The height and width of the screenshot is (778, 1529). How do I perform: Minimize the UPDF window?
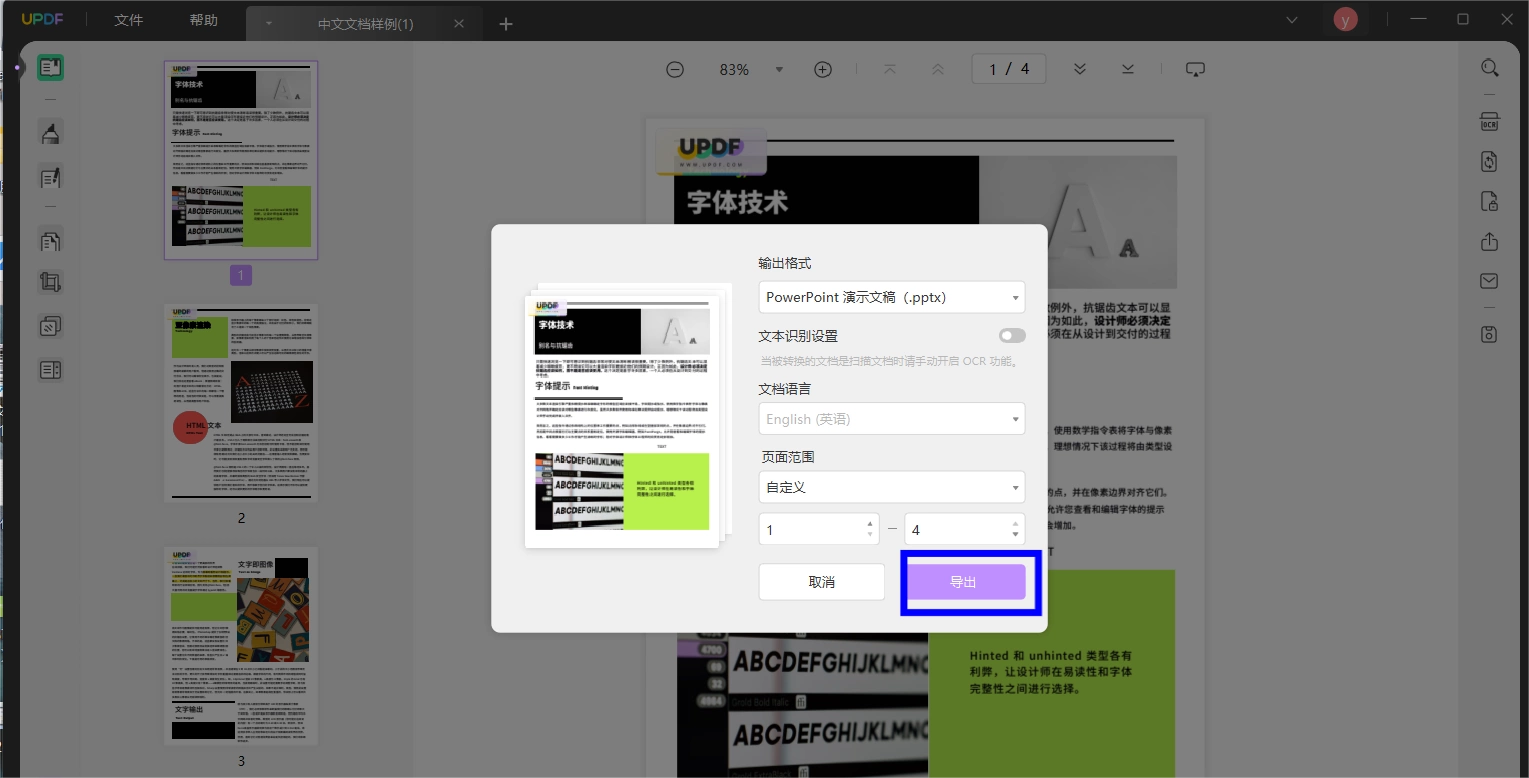pyautogui.click(x=1418, y=19)
